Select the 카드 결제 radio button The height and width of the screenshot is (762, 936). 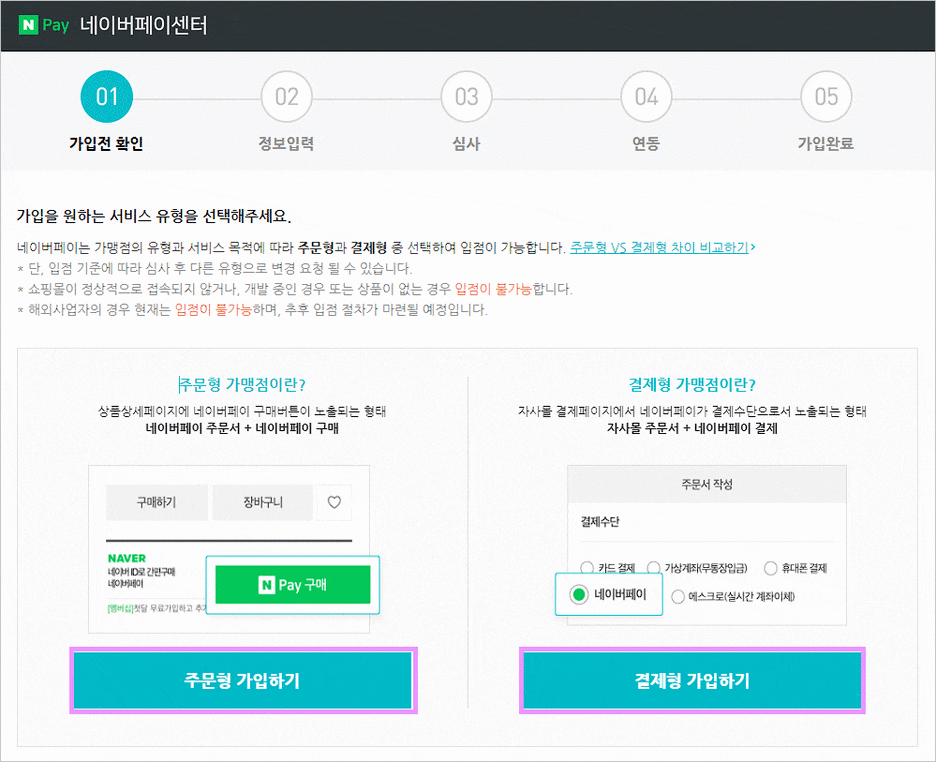coord(587,567)
